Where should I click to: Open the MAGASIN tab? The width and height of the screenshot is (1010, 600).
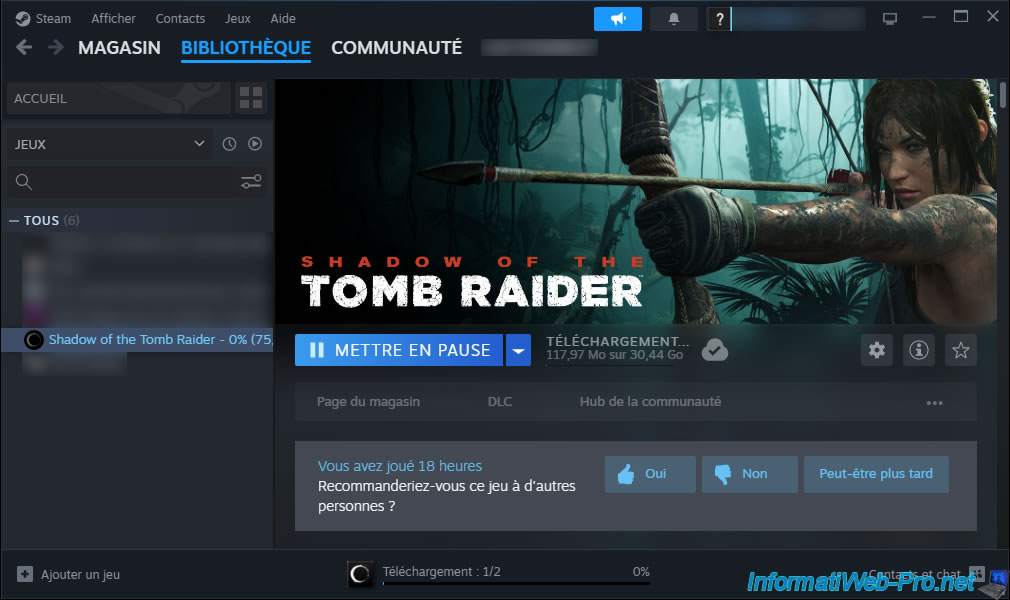(119, 48)
